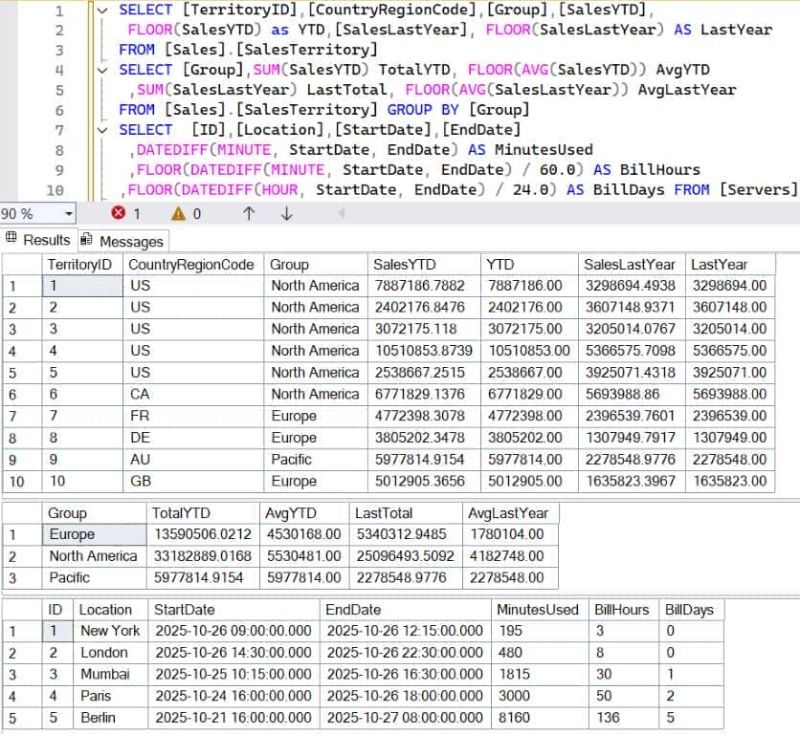Click the DATEDIFF function on line 8
800x734 pixels.
pos(172,150)
